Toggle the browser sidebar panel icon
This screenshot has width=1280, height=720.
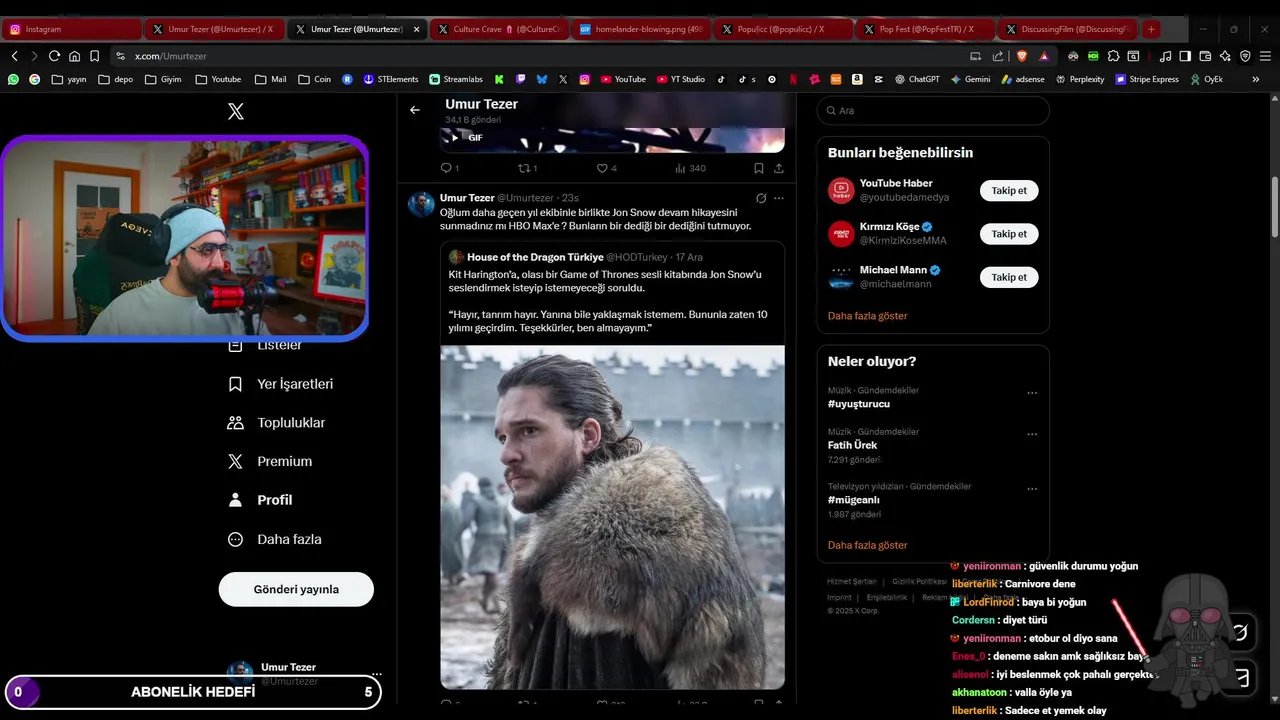coord(1185,56)
